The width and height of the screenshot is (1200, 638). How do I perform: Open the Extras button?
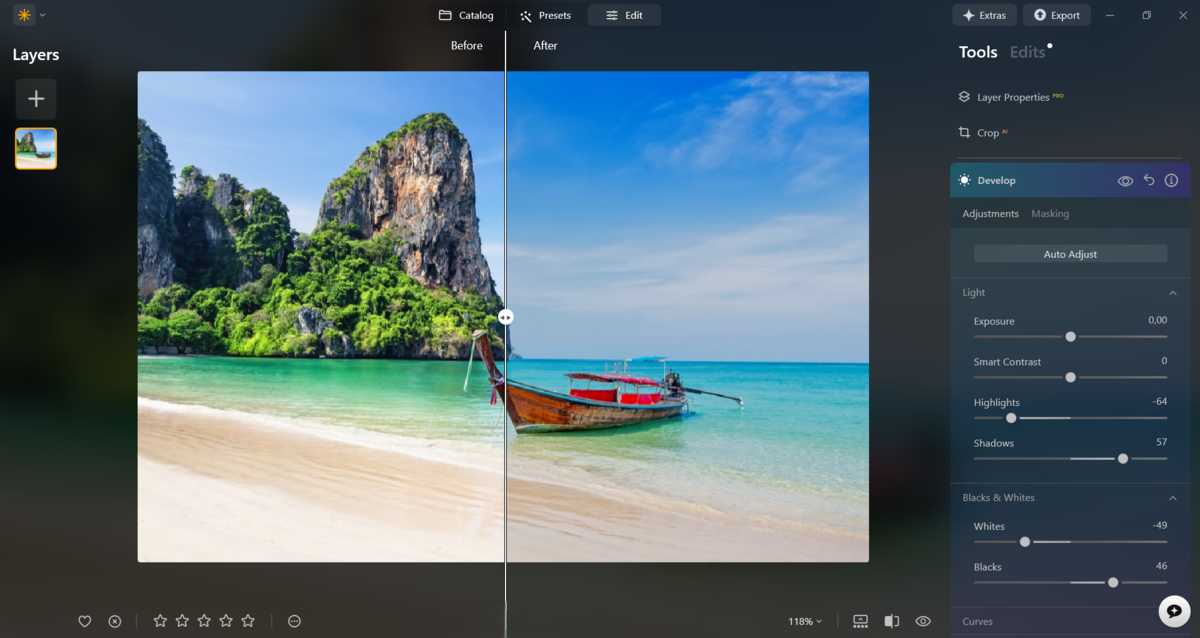(984, 15)
